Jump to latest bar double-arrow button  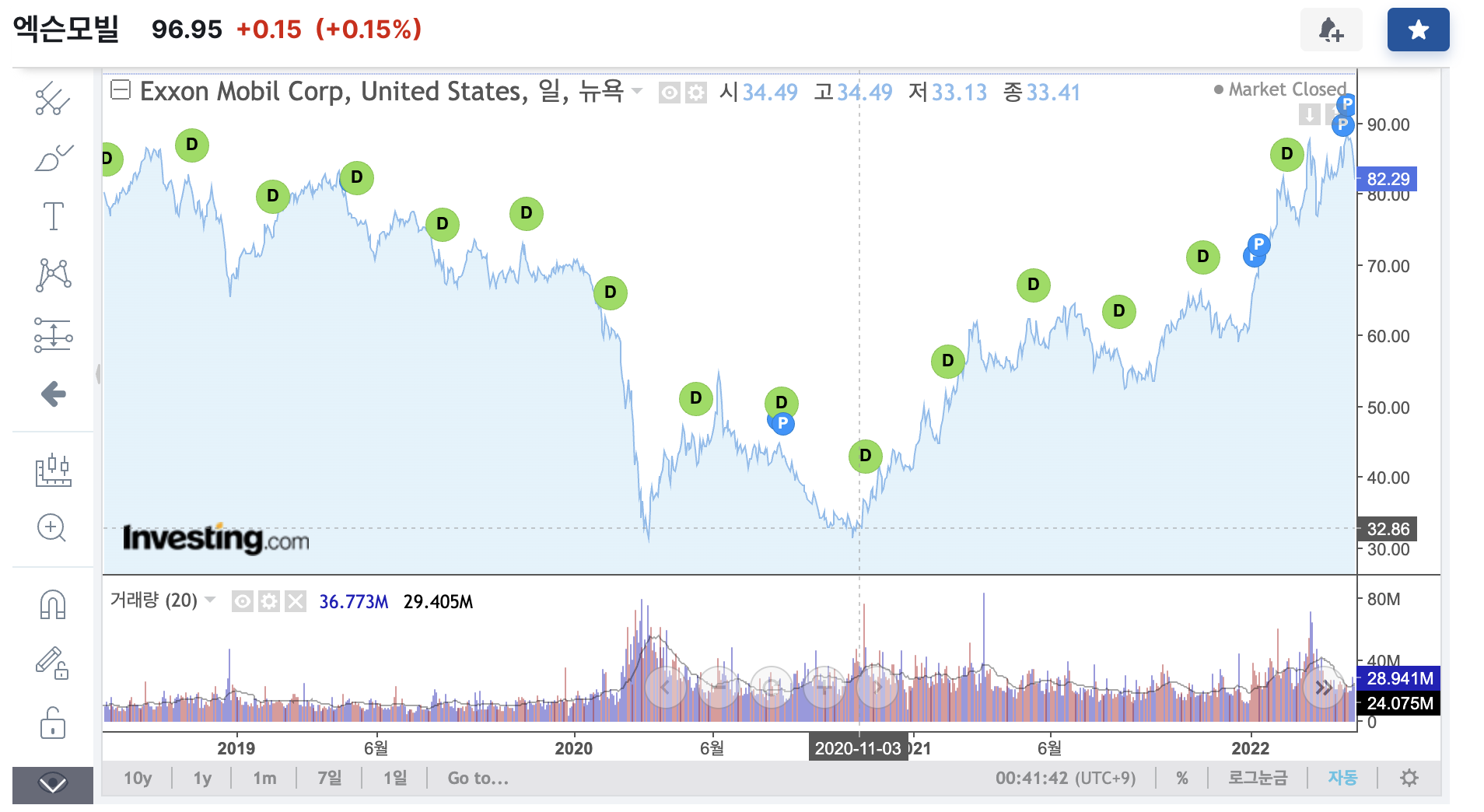coord(1323,687)
